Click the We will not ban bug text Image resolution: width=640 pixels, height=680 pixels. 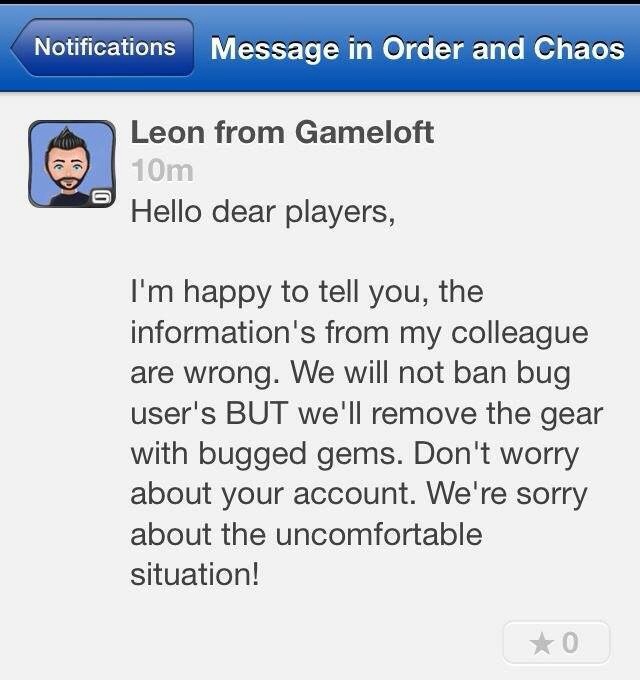(430, 373)
